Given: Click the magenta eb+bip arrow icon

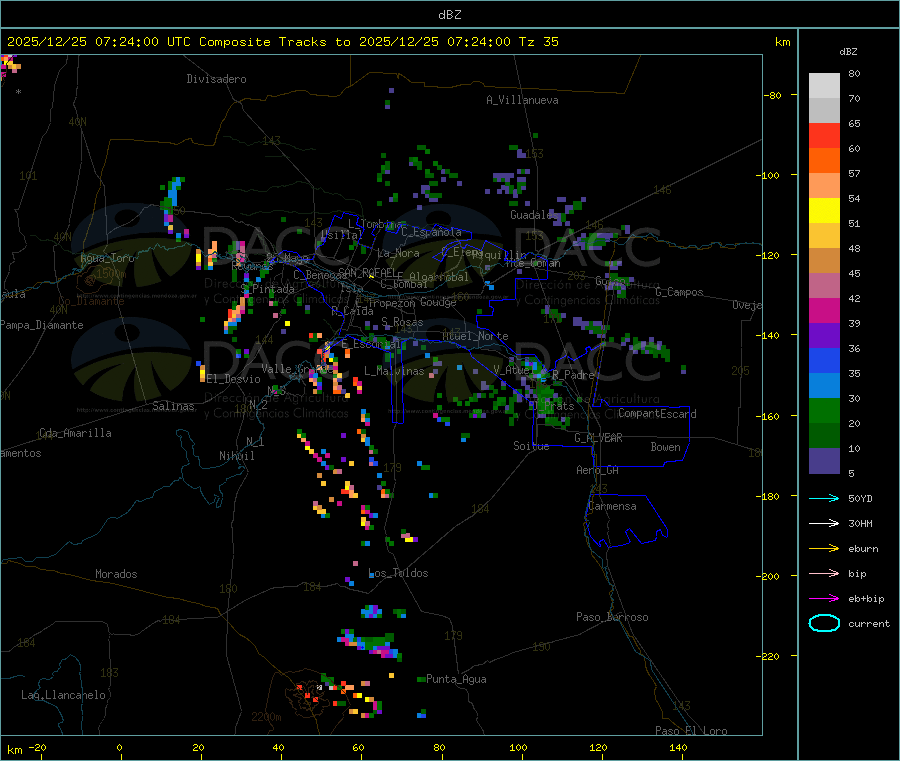Looking at the screenshot, I should click(x=823, y=599).
